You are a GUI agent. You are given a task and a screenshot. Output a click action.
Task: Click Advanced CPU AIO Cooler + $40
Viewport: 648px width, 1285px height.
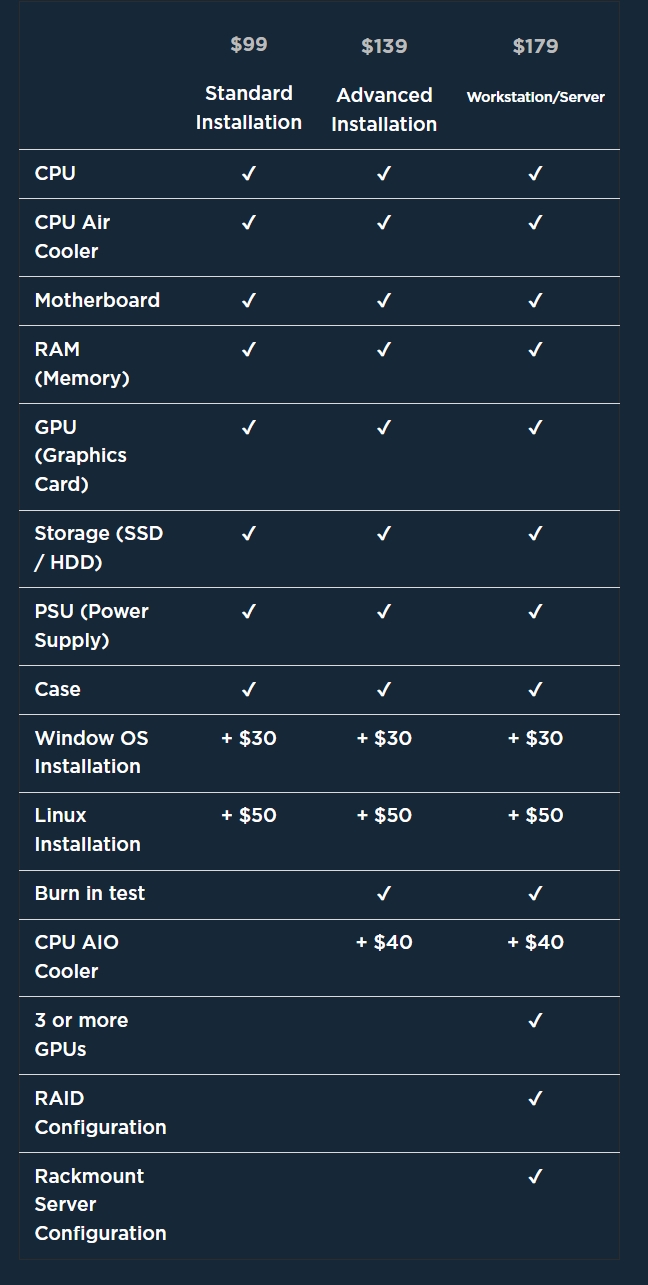point(384,943)
